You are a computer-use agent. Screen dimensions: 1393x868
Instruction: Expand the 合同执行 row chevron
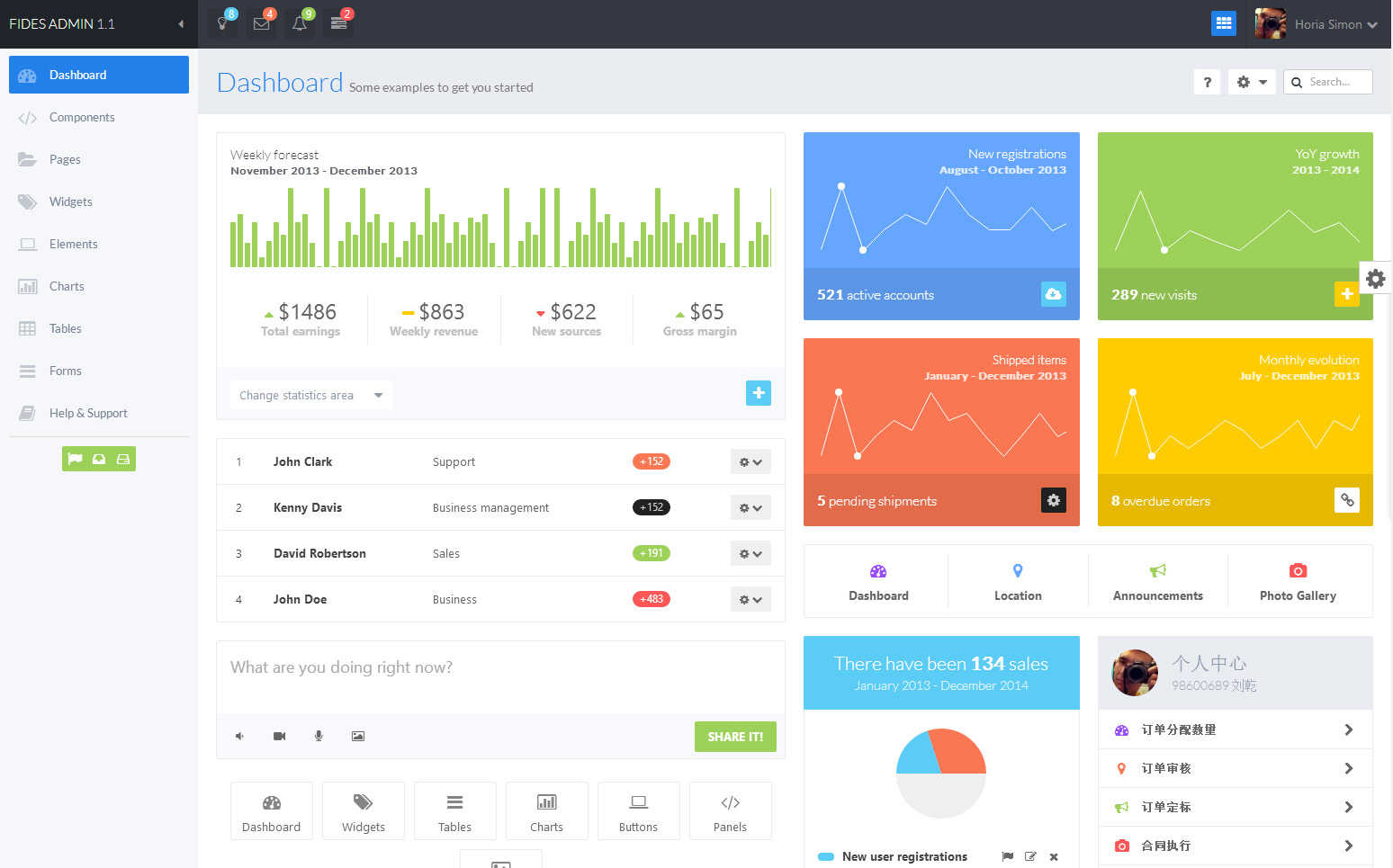point(1348,846)
